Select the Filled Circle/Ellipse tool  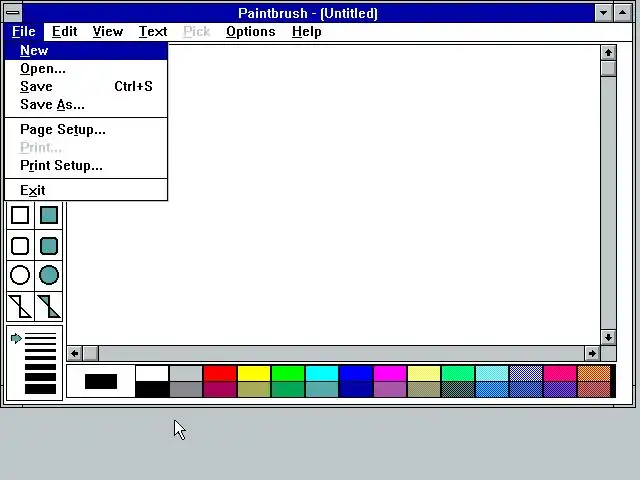[49, 276]
